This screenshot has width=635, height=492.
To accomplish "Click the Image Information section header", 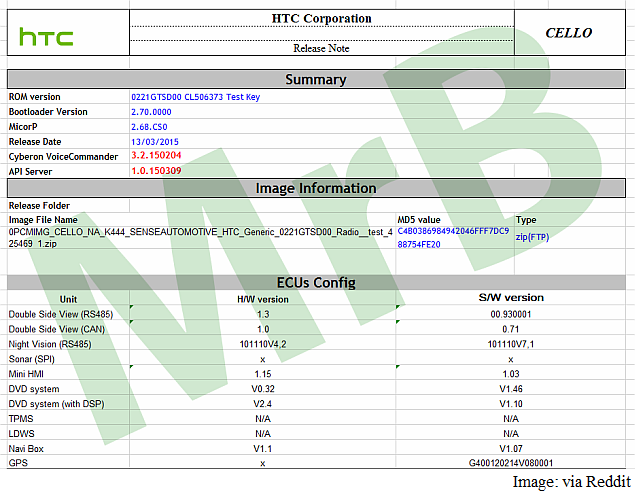I will 316,188.
